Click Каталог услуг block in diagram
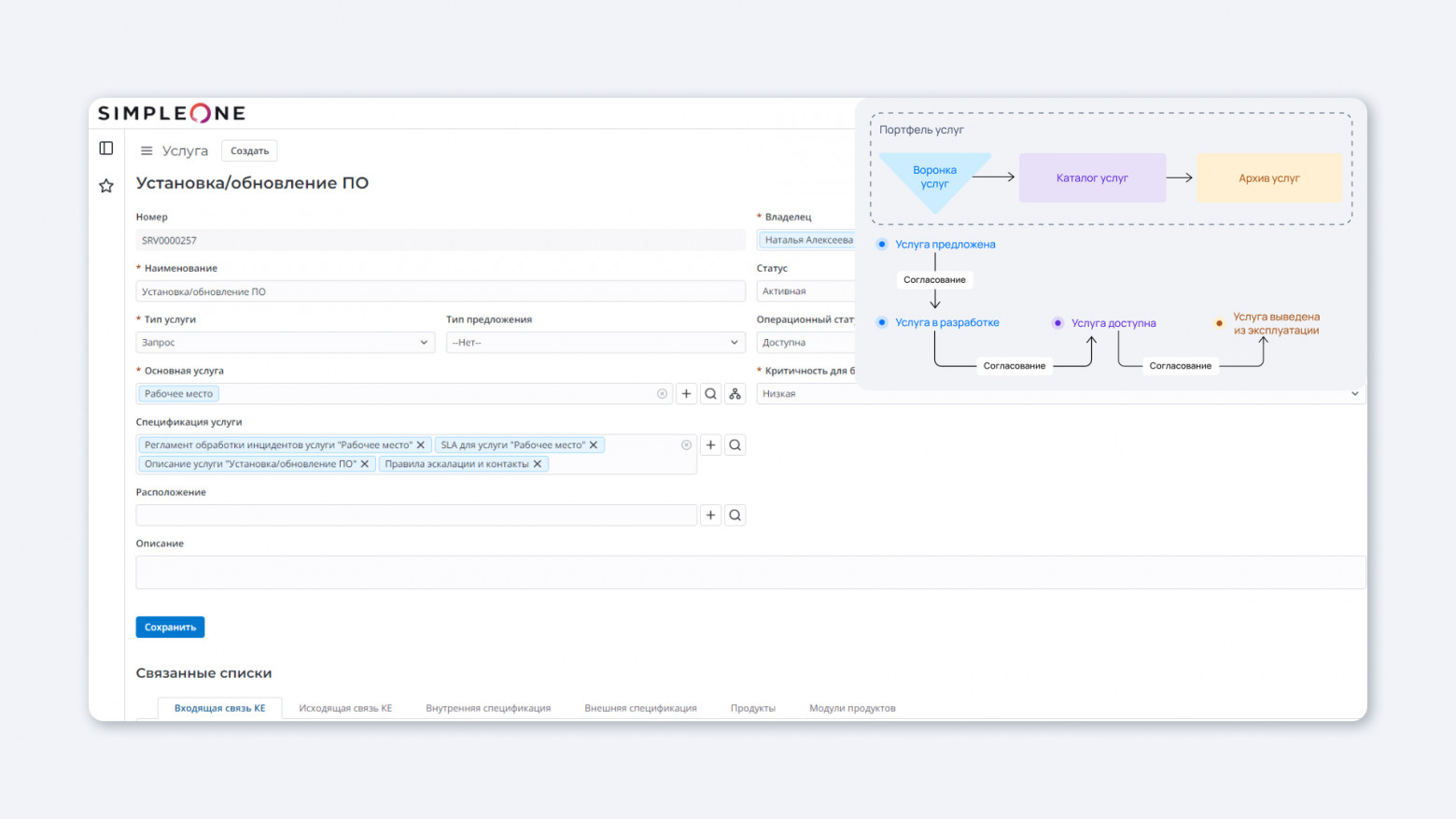 pyautogui.click(x=1092, y=177)
